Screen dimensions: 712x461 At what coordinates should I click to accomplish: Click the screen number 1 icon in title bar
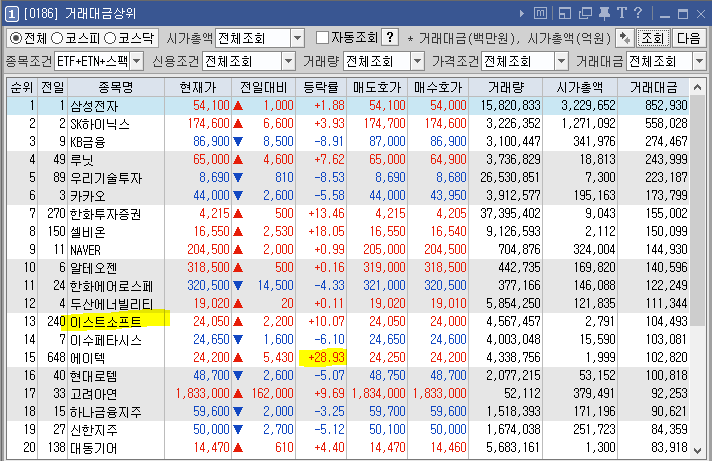(12, 14)
